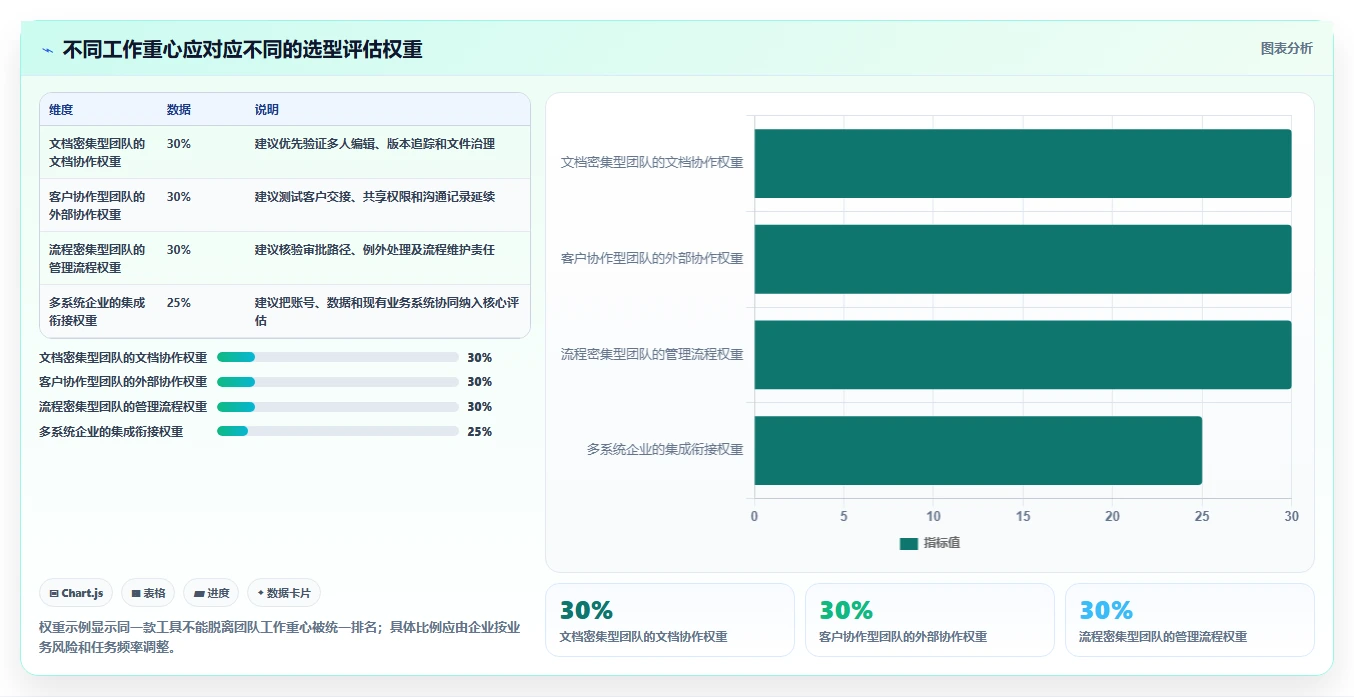Click description starting 建议把账号、数据和现有业务系统
The width and height of the screenshot is (1354, 697).
[x=387, y=311]
